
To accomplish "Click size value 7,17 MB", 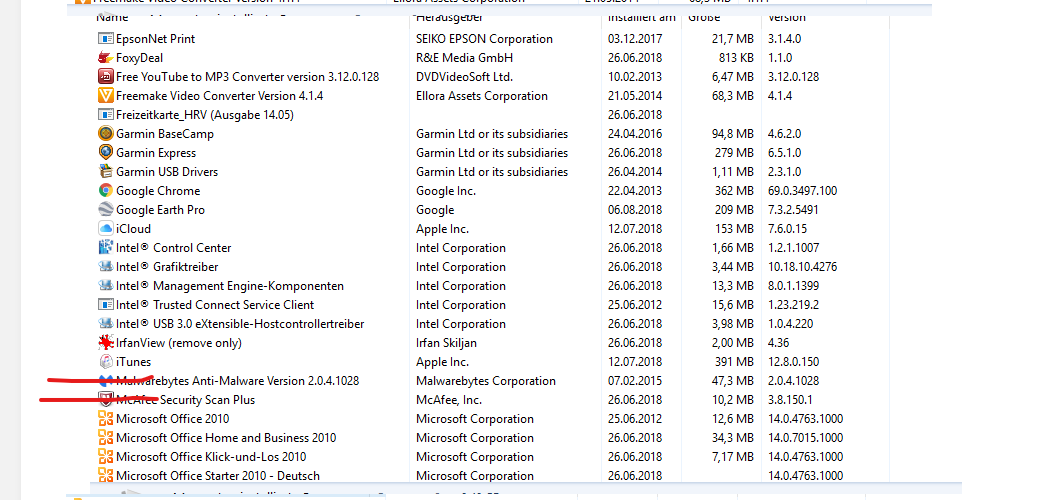I will click(733, 456).
